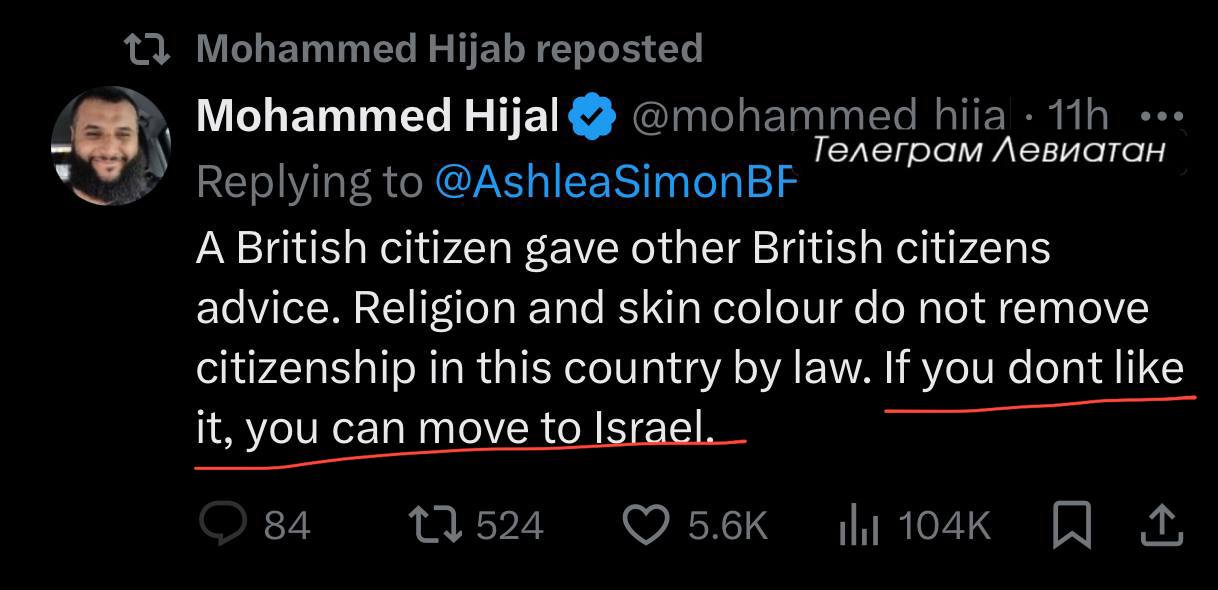The height and width of the screenshot is (590, 1218).
Task: Click the Телеграм Левиатан watermark label
Action: tap(988, 150)
